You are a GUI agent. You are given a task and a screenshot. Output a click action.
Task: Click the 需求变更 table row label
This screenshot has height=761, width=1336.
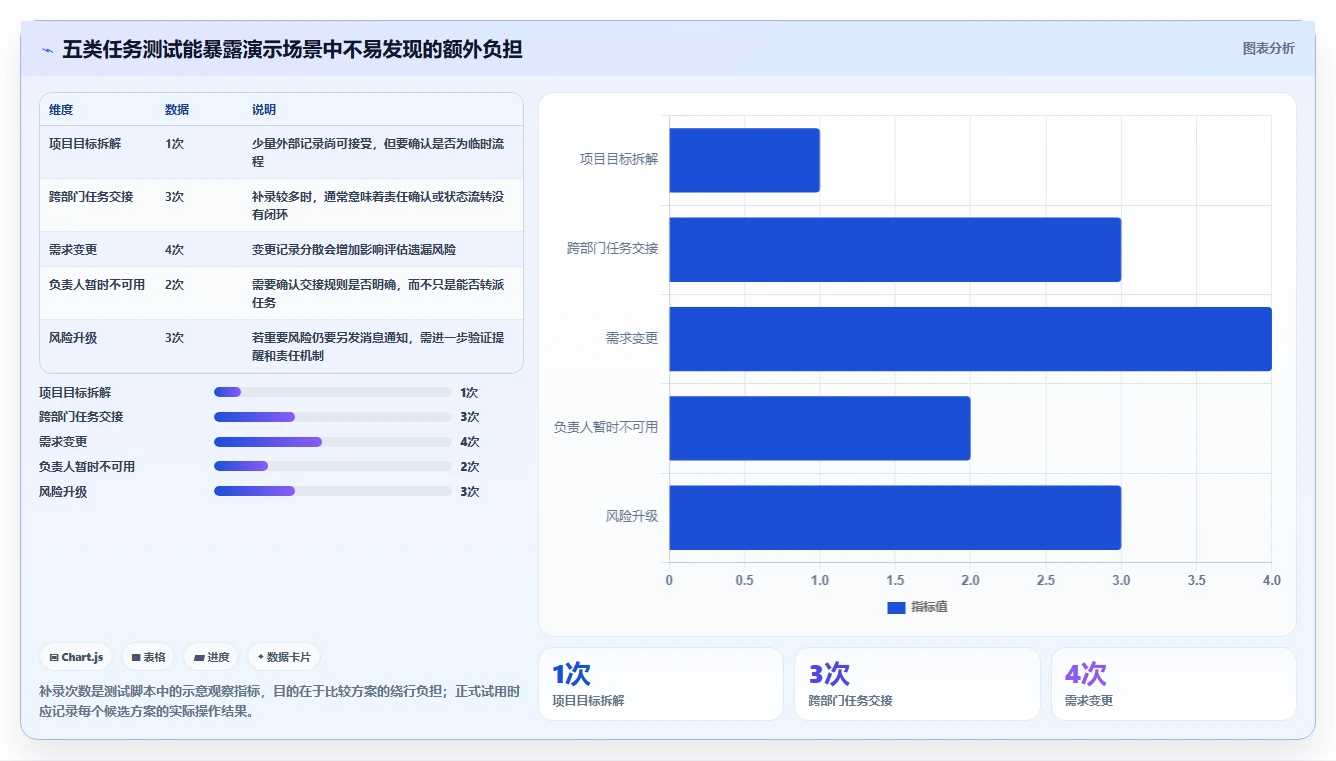[73, 249]
